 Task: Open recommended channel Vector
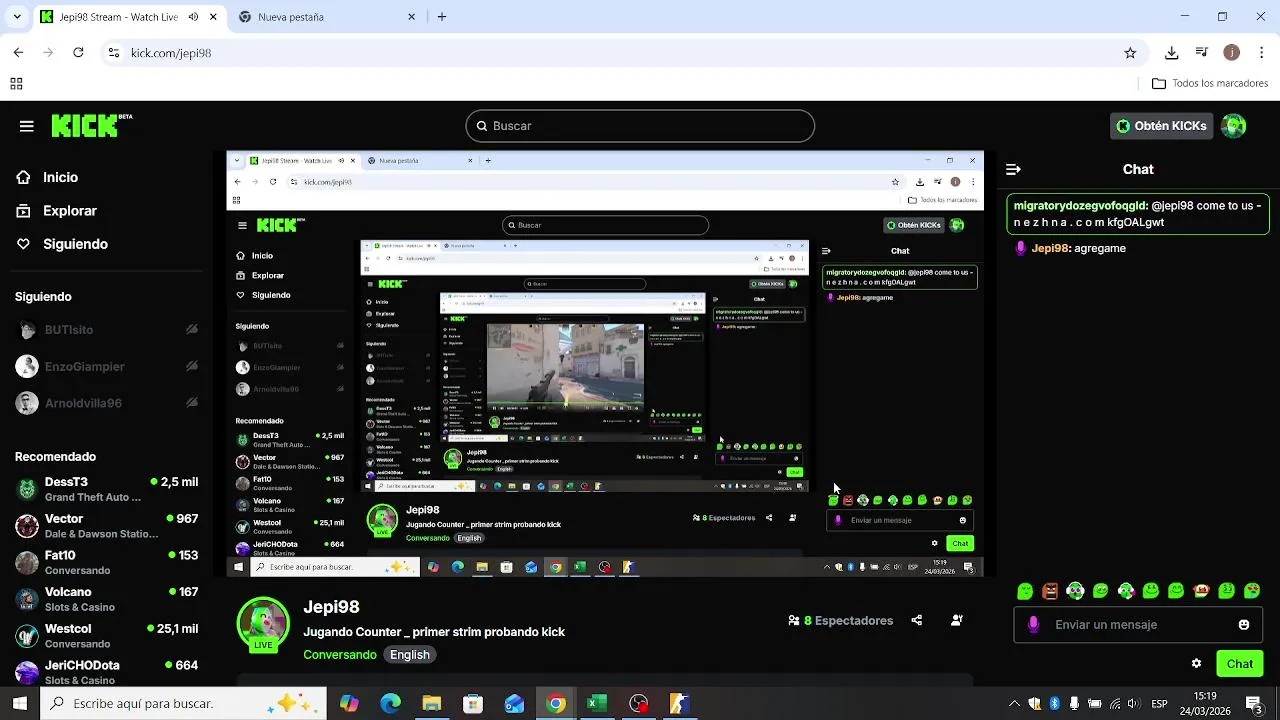pos(106,526)
